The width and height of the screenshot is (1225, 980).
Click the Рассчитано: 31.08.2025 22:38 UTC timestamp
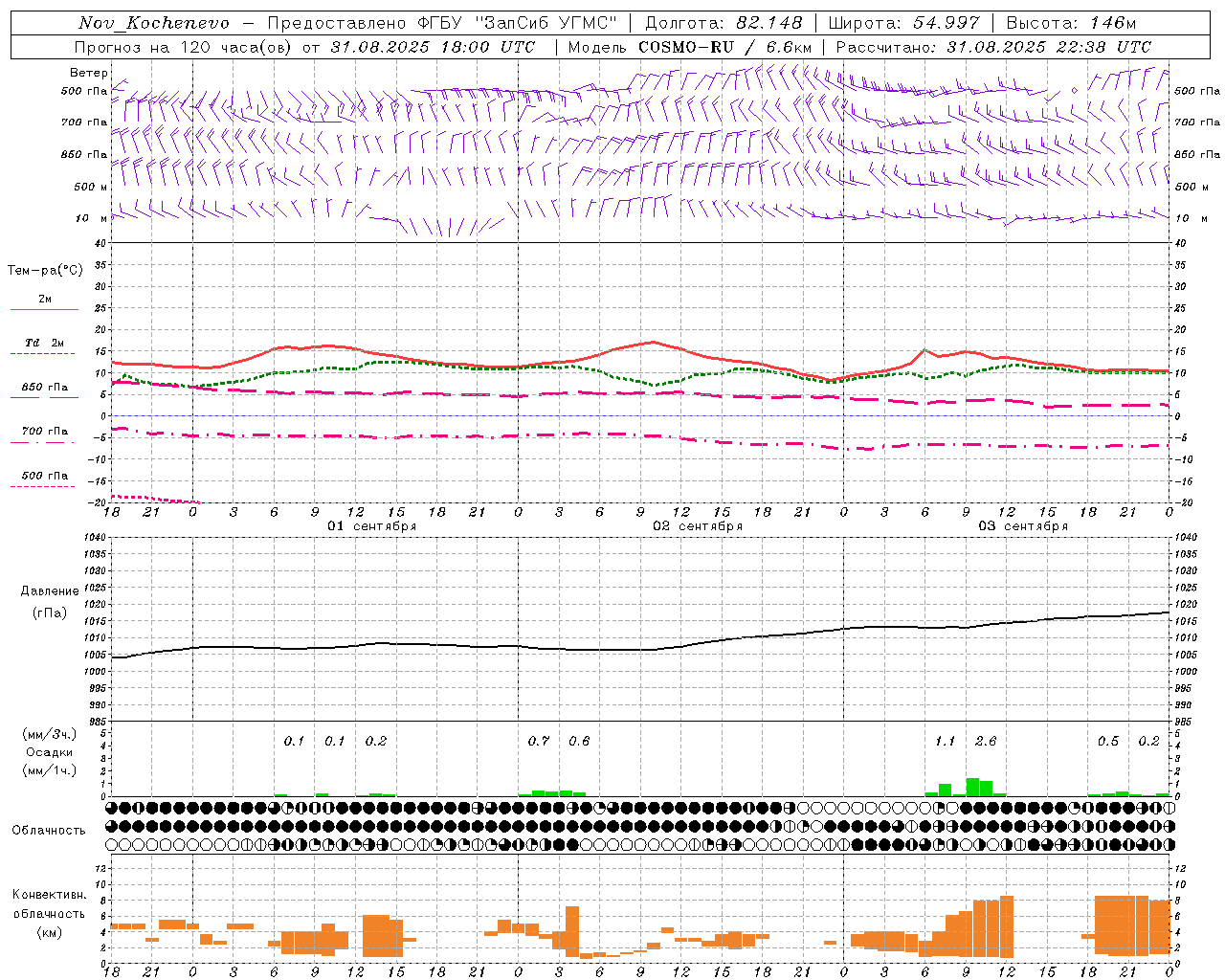point(993,47)
